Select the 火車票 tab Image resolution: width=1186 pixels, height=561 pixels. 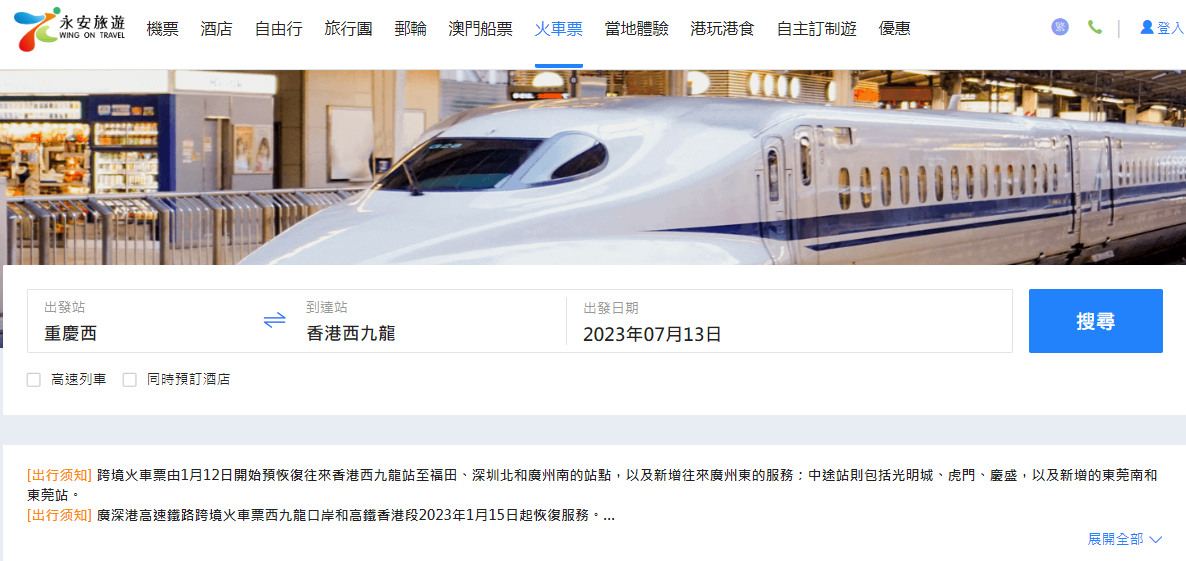tap(558, 29)
